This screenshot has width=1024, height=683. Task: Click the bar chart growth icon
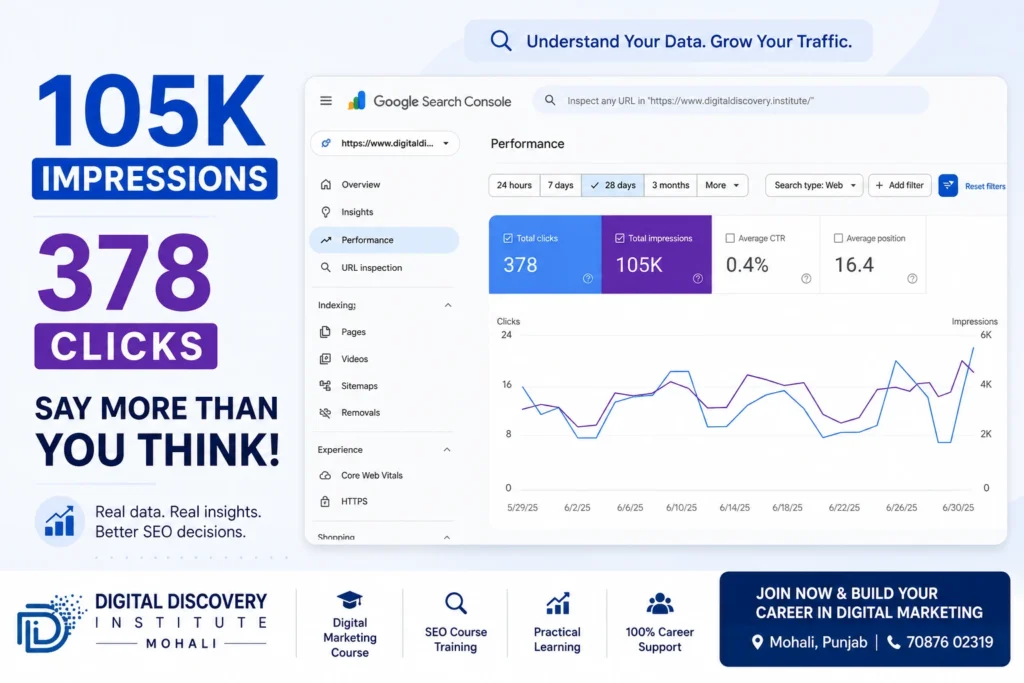59,520
